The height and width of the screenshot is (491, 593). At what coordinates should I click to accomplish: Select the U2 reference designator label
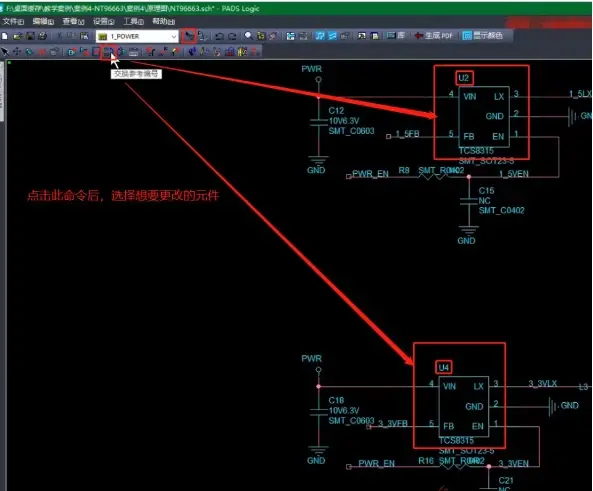pyautogui.click(x=464, y=78)
